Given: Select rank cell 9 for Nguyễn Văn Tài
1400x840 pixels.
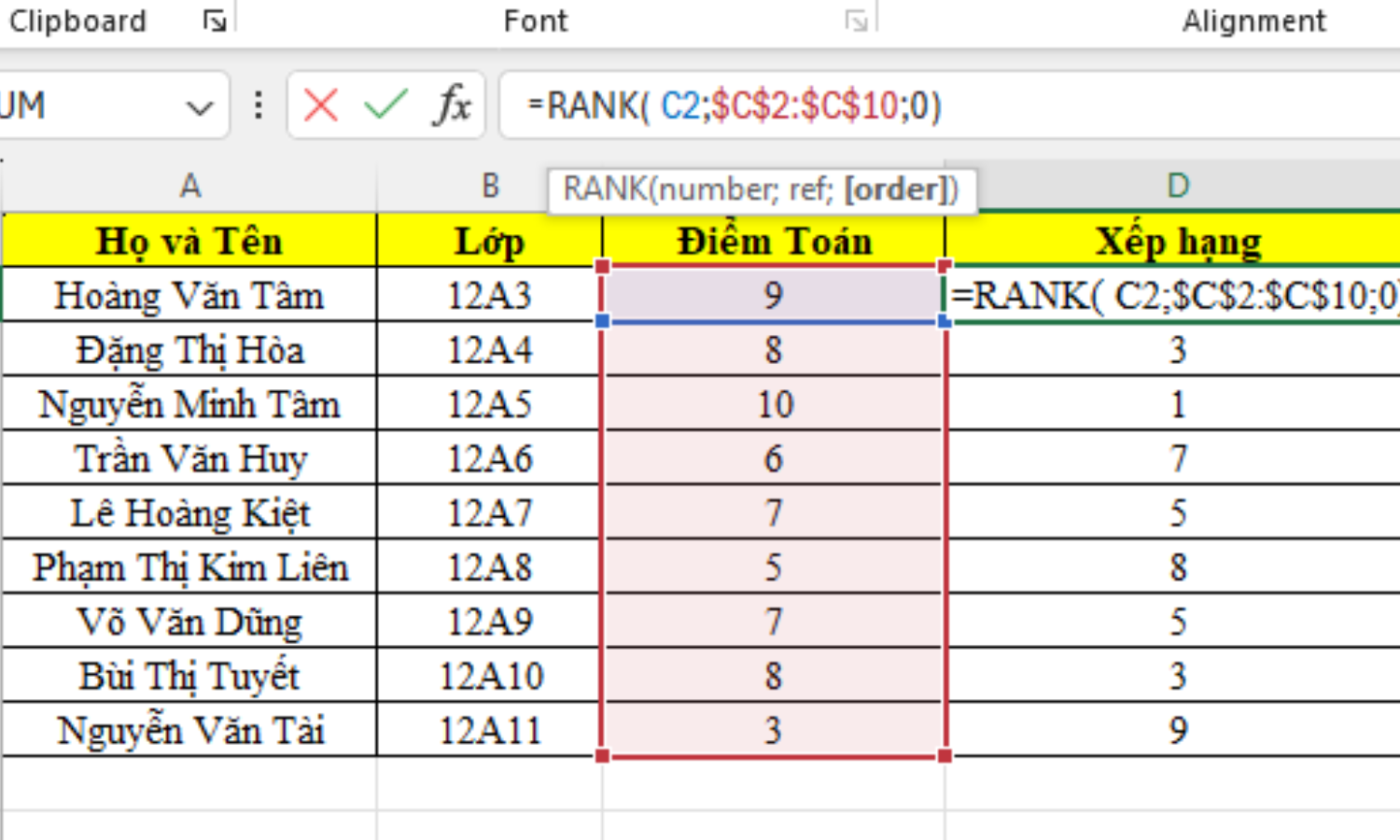Looking at the screenshot, I should click(1174, 729).
